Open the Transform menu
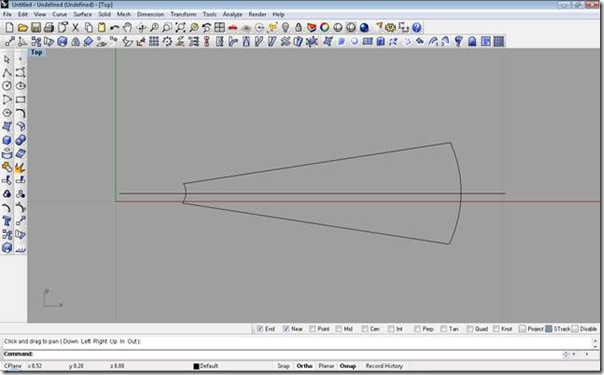The width and height of the screenshot is (604, 375). pos(183,14)
